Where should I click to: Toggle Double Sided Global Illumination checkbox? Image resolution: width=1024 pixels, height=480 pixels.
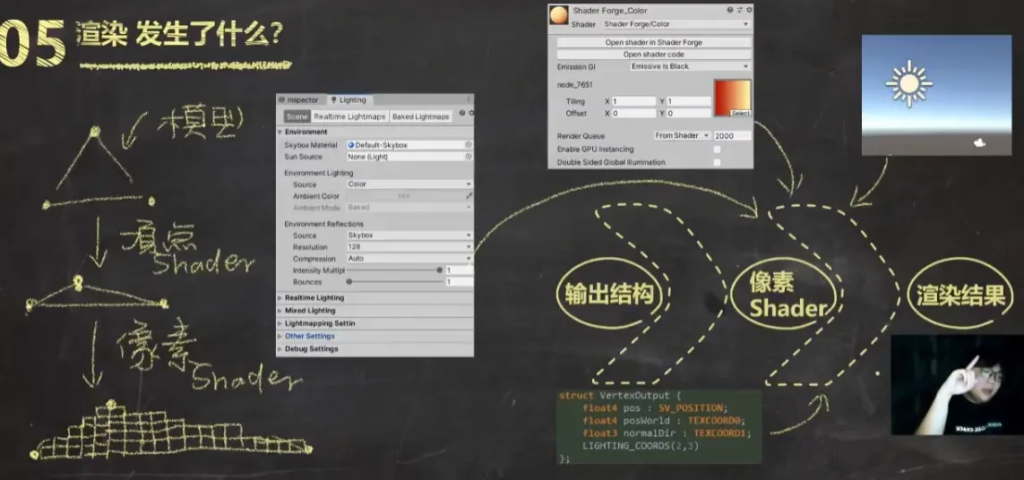[717, 162]
